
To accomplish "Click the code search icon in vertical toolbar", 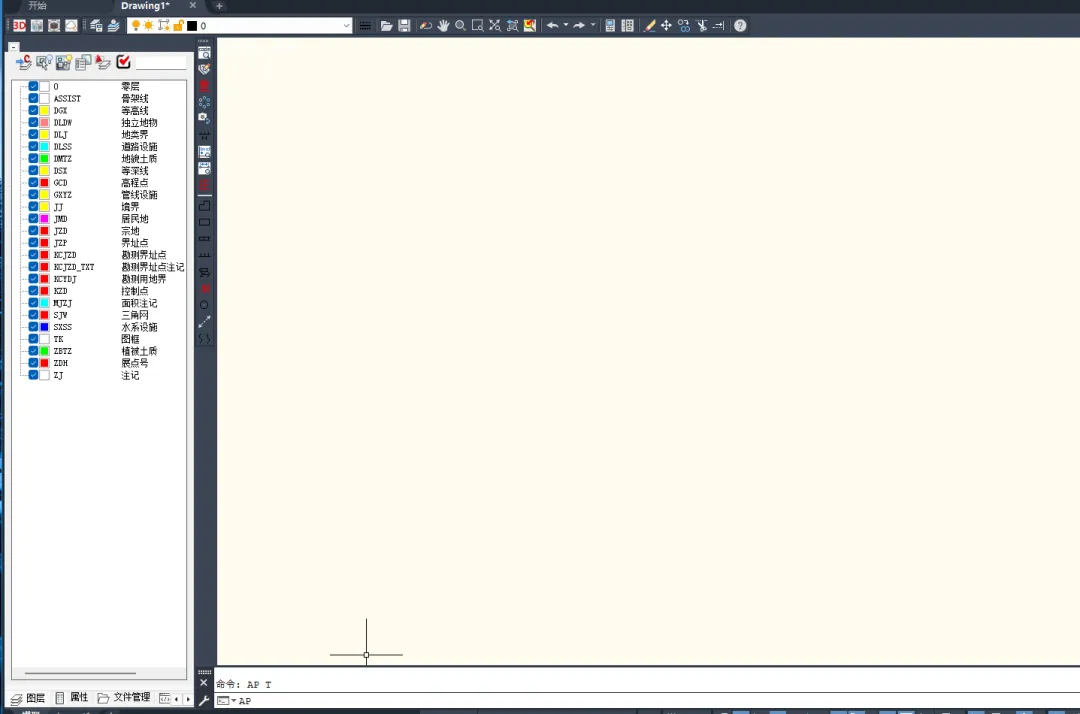I will [x=205, y=52].
